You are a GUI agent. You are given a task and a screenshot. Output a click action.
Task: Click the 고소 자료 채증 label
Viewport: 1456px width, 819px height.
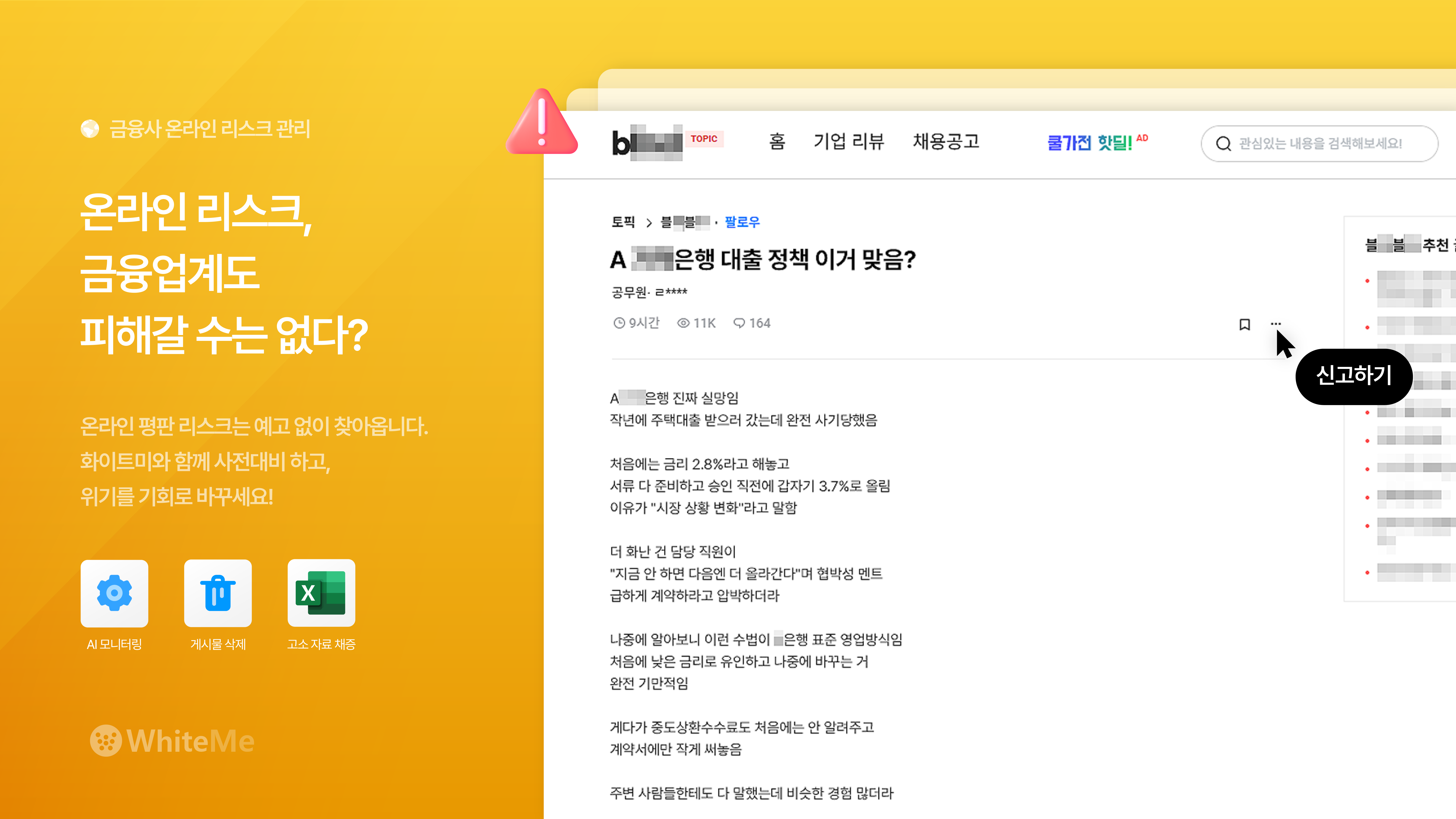coord(321,644)
